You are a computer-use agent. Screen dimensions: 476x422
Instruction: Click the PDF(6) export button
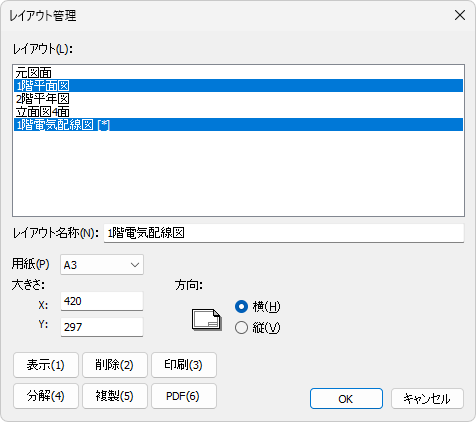click(184, 396)
